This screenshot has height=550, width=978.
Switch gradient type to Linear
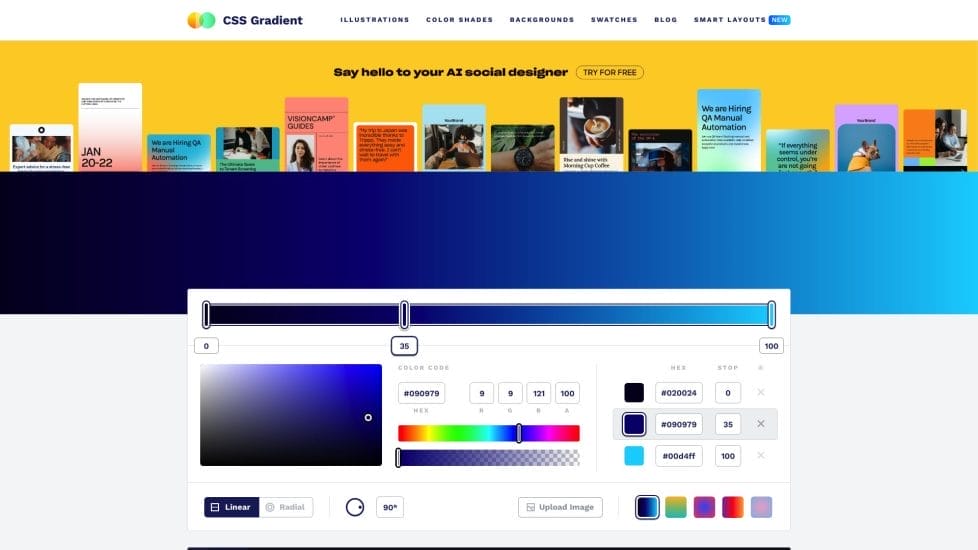(231, 507)
